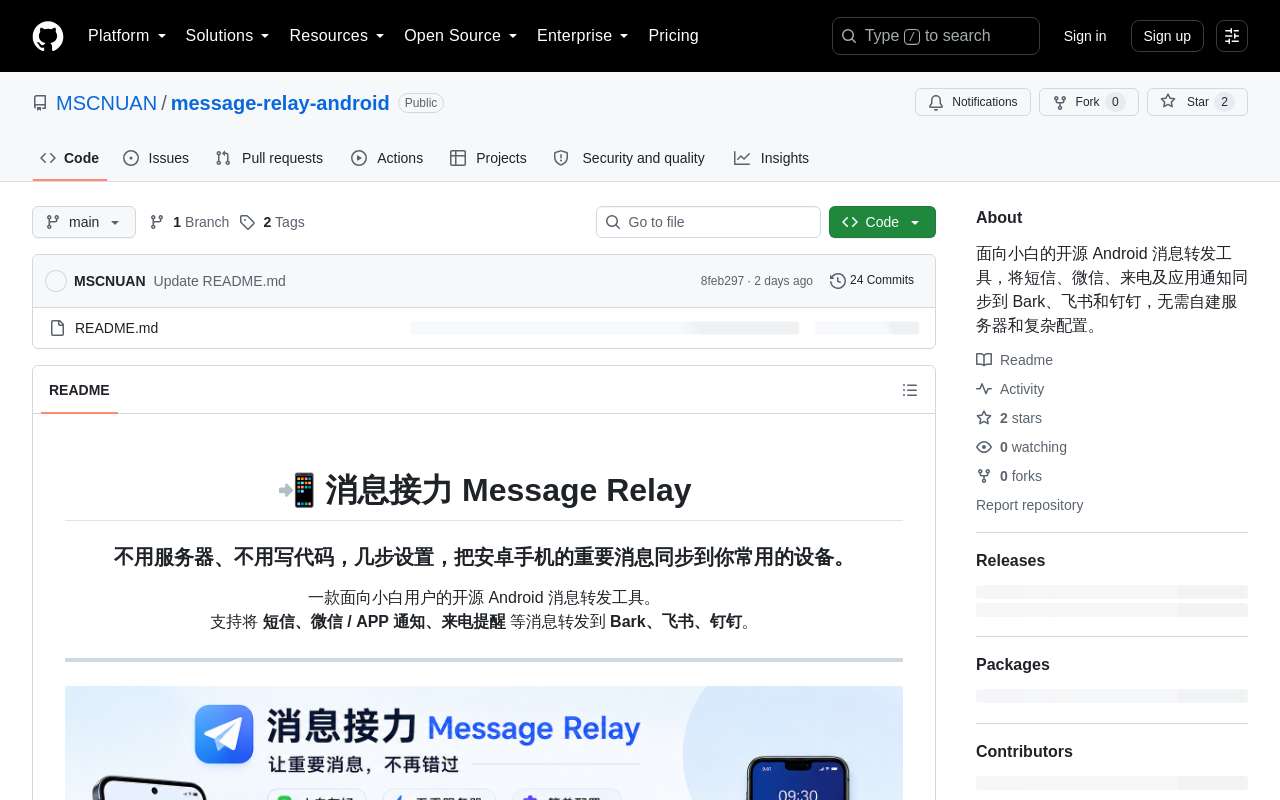Click the Message Relay banner image
The height and width of the screenshot is (800, 1280).
pos(484,742)
